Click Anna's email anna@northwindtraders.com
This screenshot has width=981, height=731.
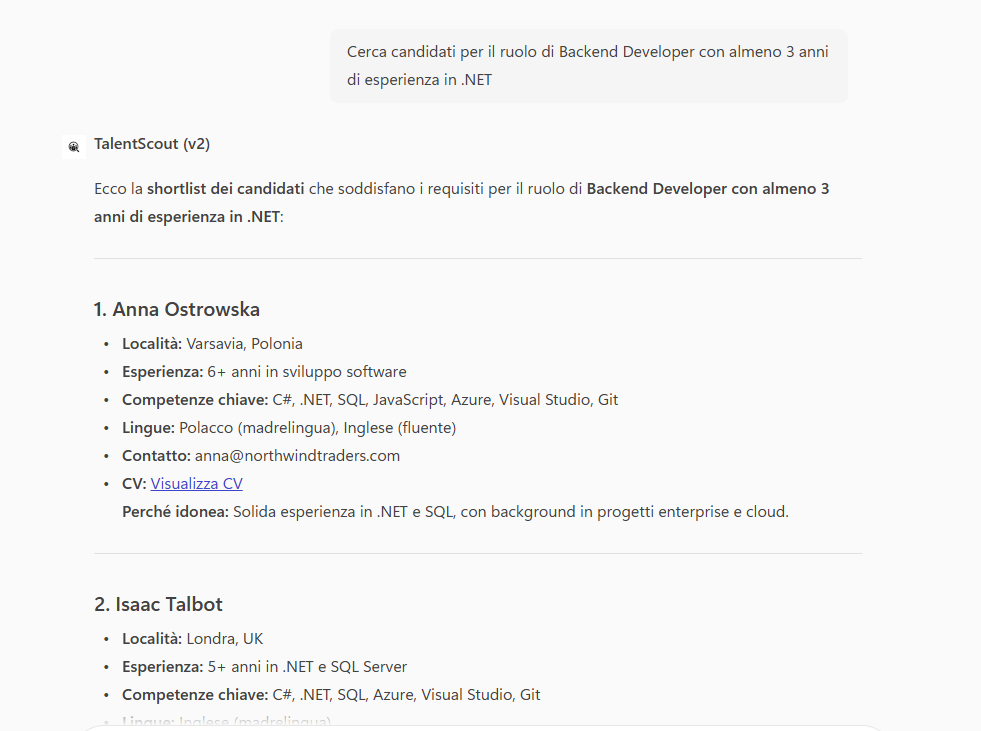point(297,456)
